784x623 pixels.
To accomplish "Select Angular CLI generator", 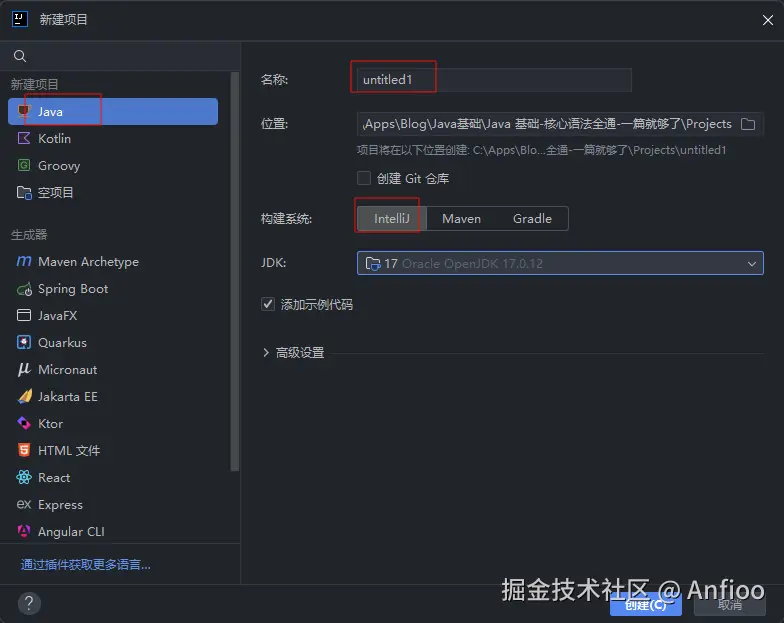I will click(x=113, y=531).
